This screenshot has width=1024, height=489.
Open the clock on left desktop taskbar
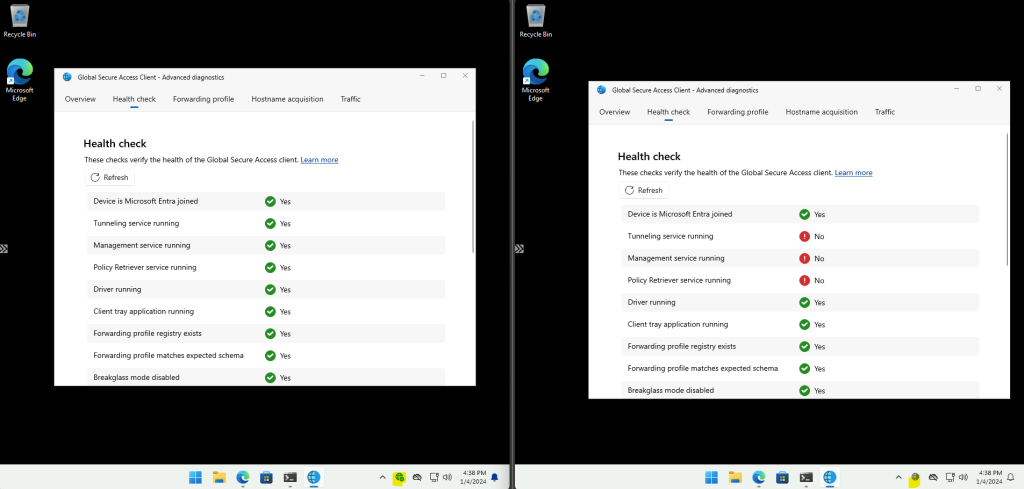(474, 477)
